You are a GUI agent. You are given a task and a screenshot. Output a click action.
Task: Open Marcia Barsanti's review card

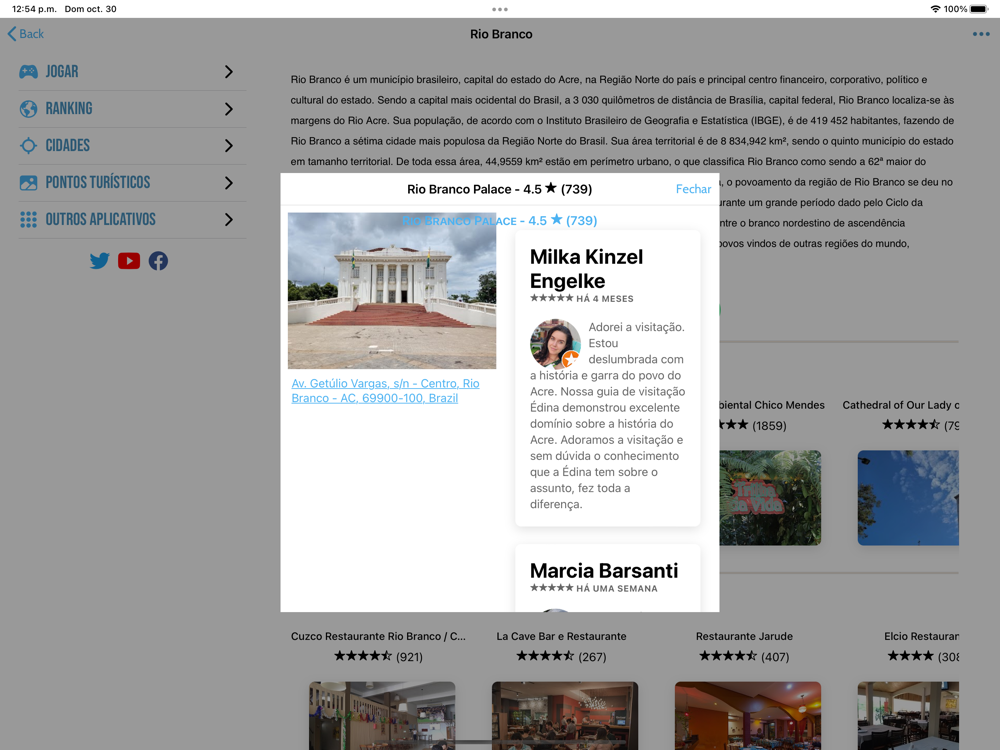coord(608,578)
